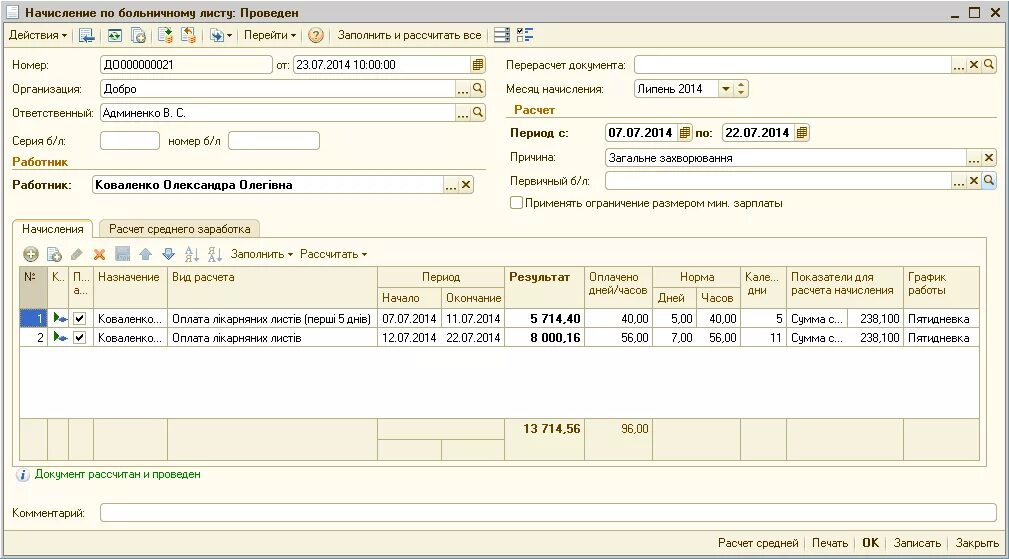Move the row up with arrow icon
Screen dimensions: 1009x559
[145, 254]
